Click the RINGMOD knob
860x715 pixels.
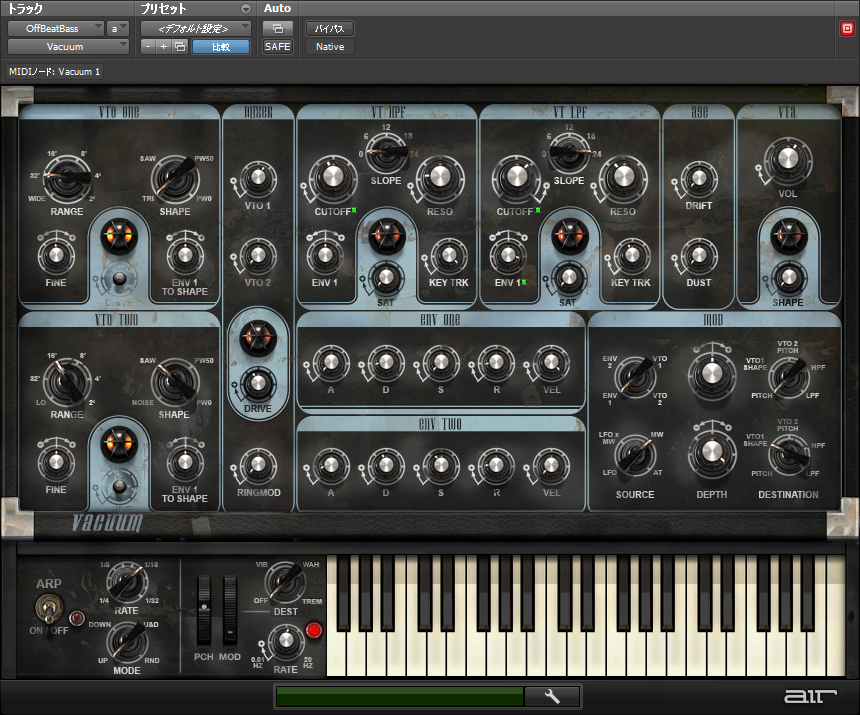pyautogui.click(x=258, y=465)
